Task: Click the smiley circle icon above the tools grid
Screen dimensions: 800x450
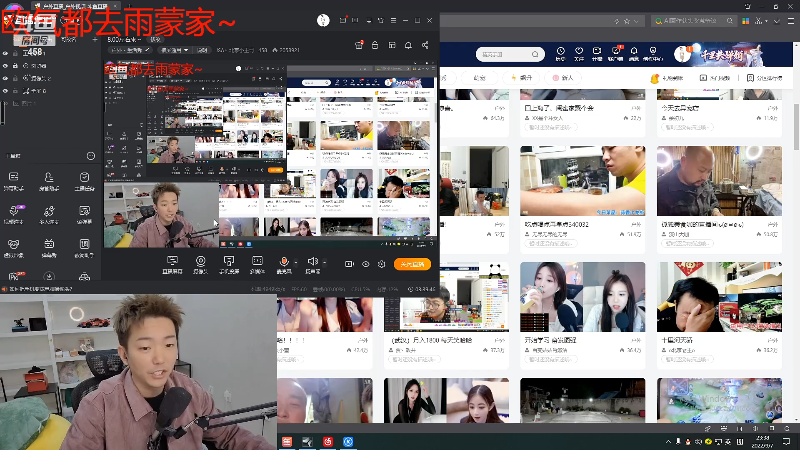Action: pos(91,156)
